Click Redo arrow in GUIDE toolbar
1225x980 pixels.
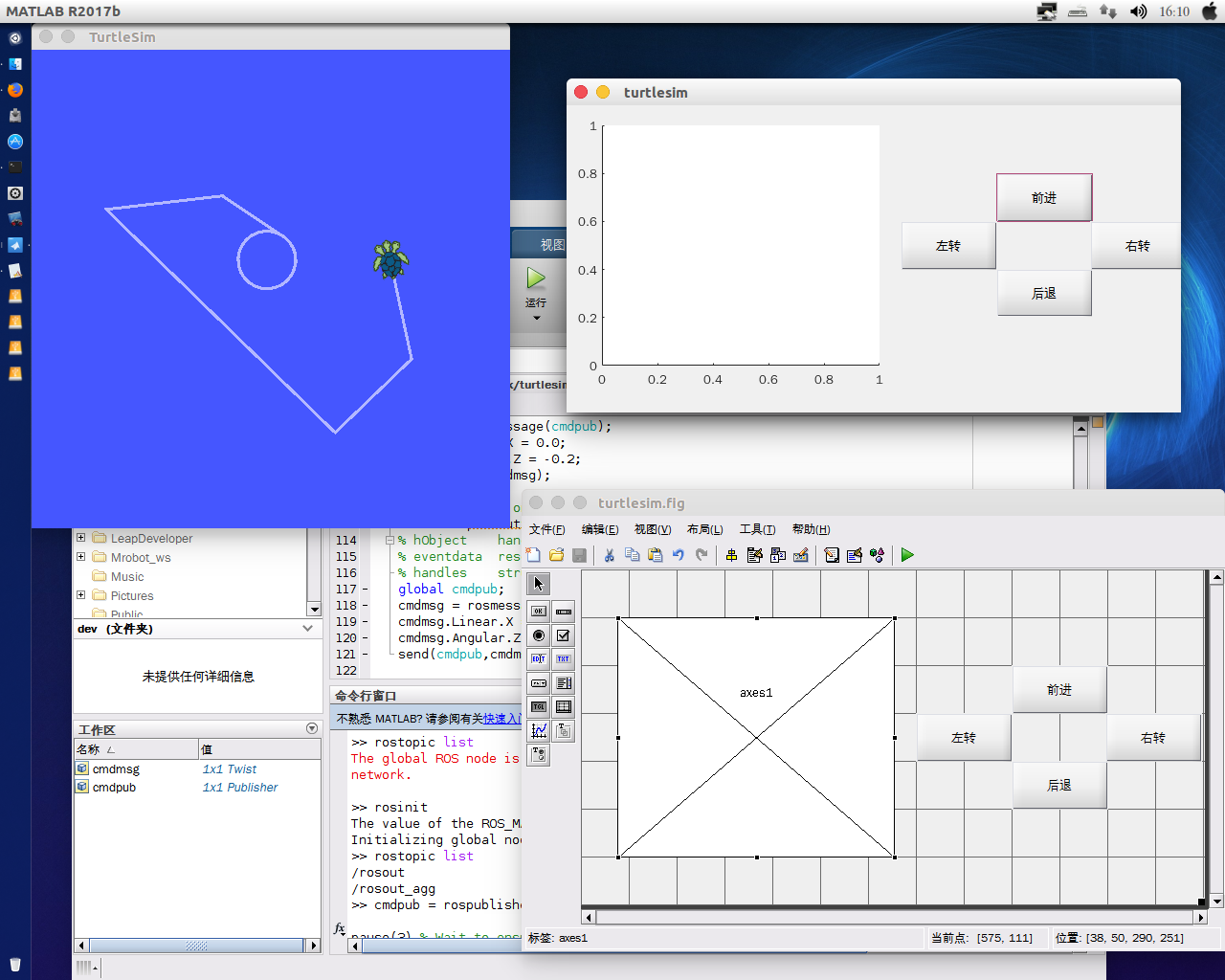702,555
